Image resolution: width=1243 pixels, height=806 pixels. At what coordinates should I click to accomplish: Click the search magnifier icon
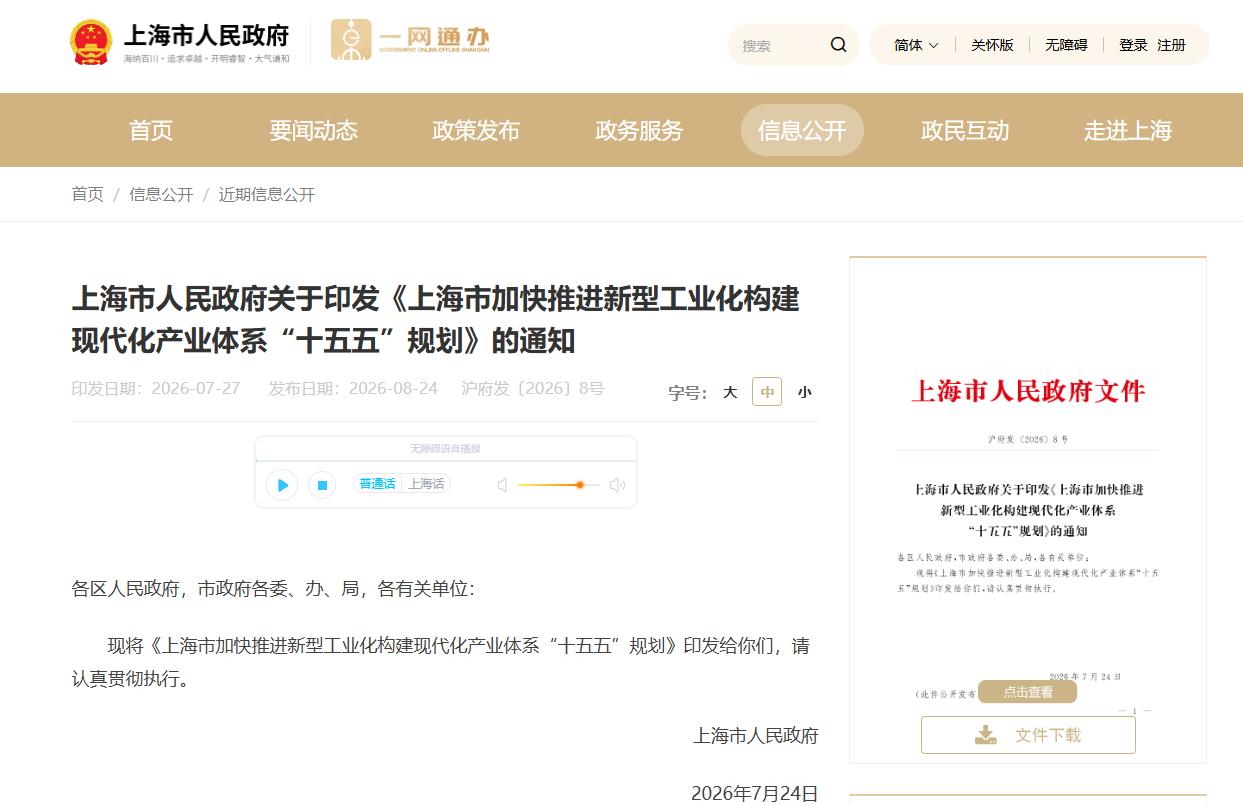838,45
